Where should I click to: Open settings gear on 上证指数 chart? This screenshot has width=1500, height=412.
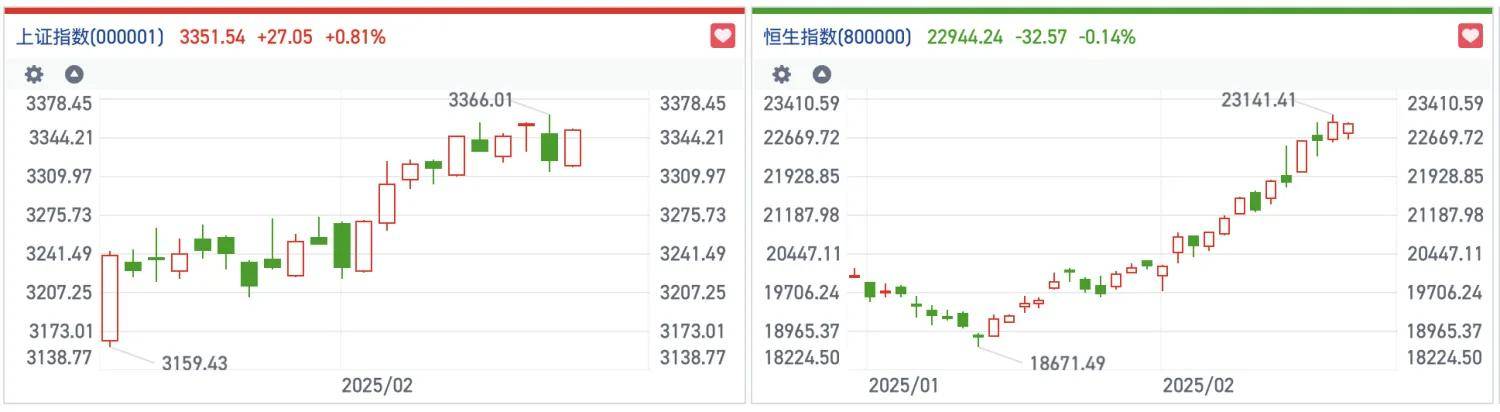(x=34, y=74)
